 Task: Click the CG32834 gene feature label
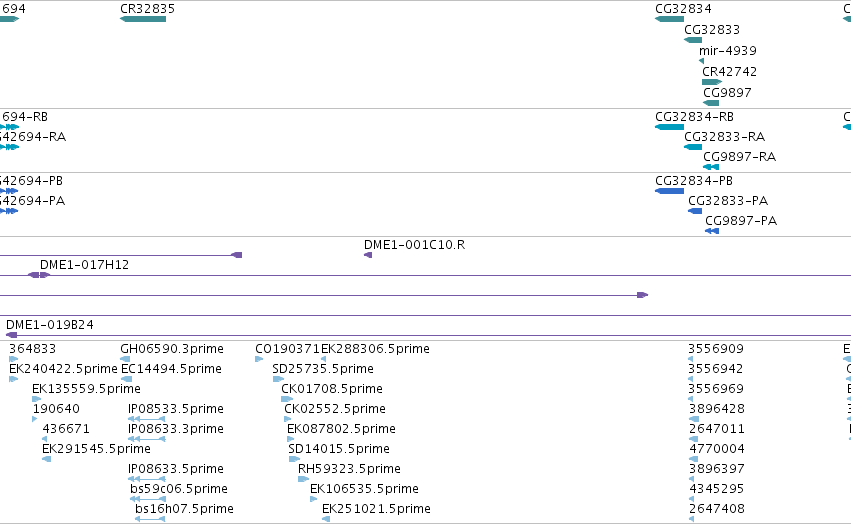click(x=683, y=9)
